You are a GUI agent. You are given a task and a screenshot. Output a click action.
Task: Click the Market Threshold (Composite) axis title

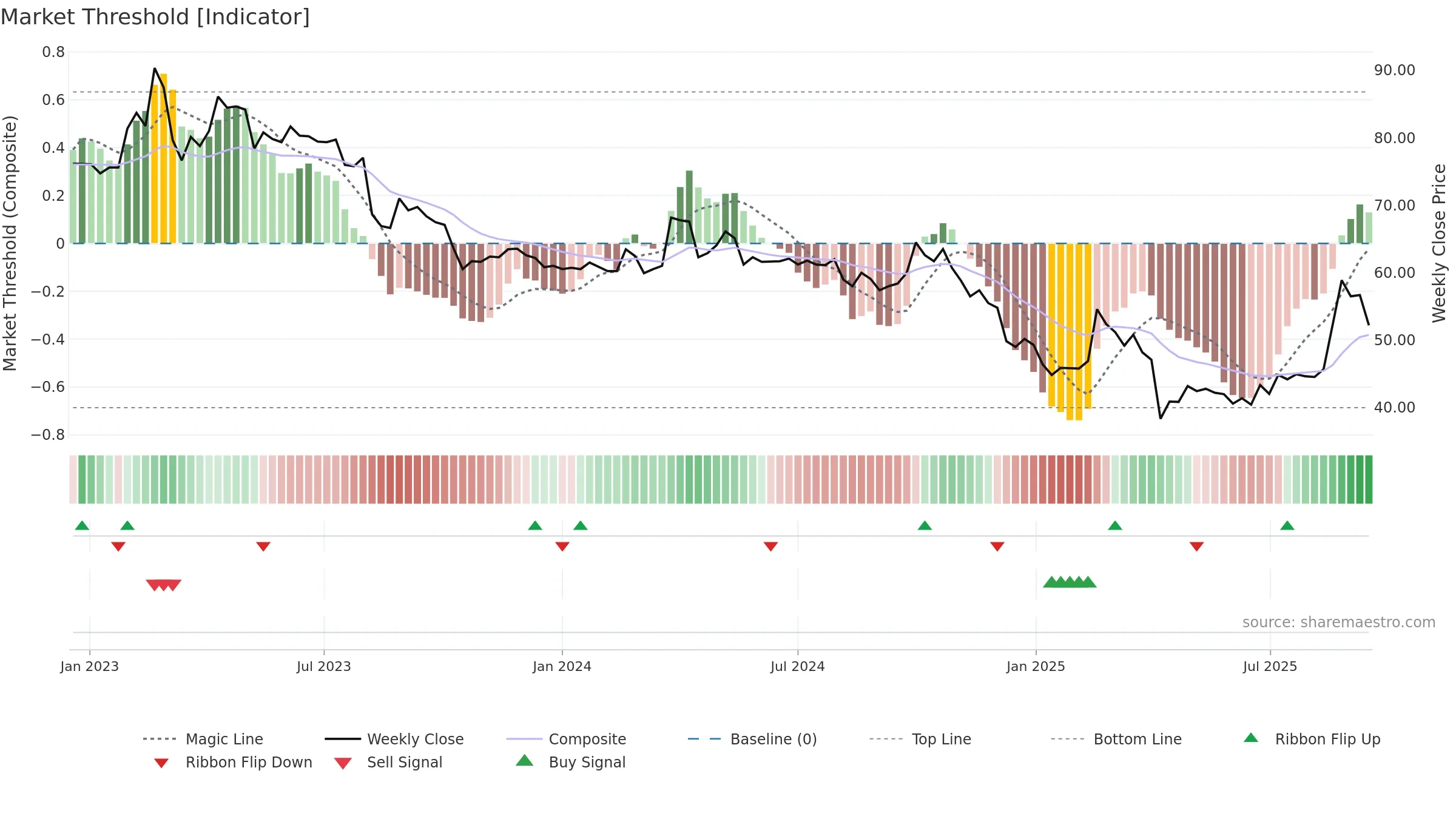point(10,243)
